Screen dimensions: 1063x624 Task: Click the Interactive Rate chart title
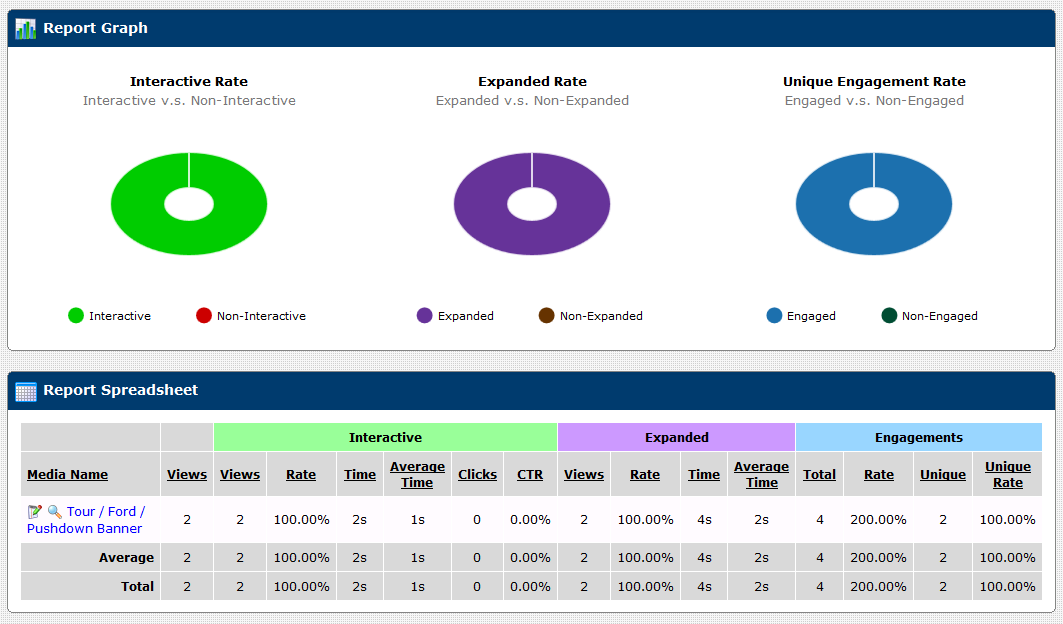click(188, 81)
